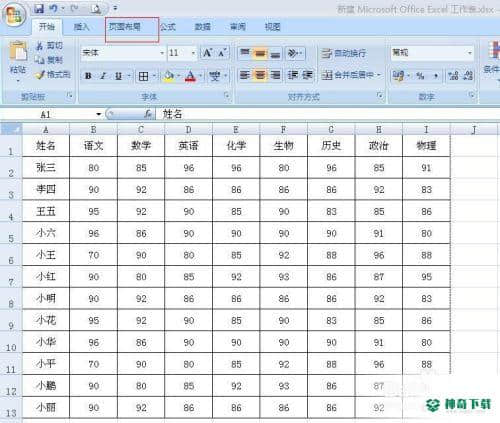Screen dimensions: 500x423
Task: Open the 公式 ribbon tab
Action: 168,27
